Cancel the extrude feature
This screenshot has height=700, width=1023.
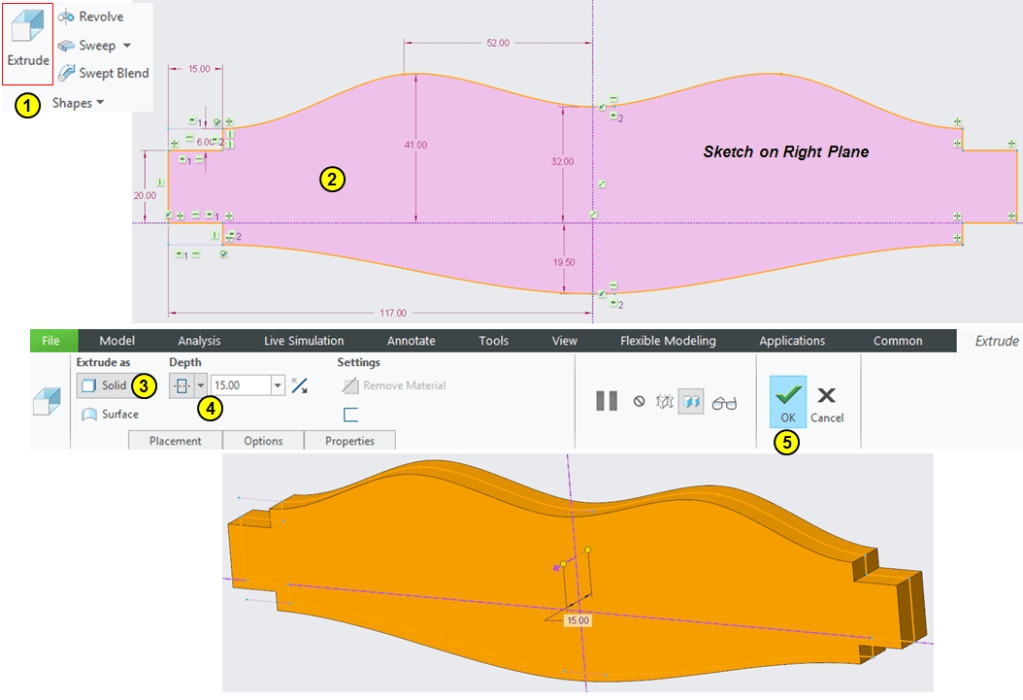click(x=827, y=402)
